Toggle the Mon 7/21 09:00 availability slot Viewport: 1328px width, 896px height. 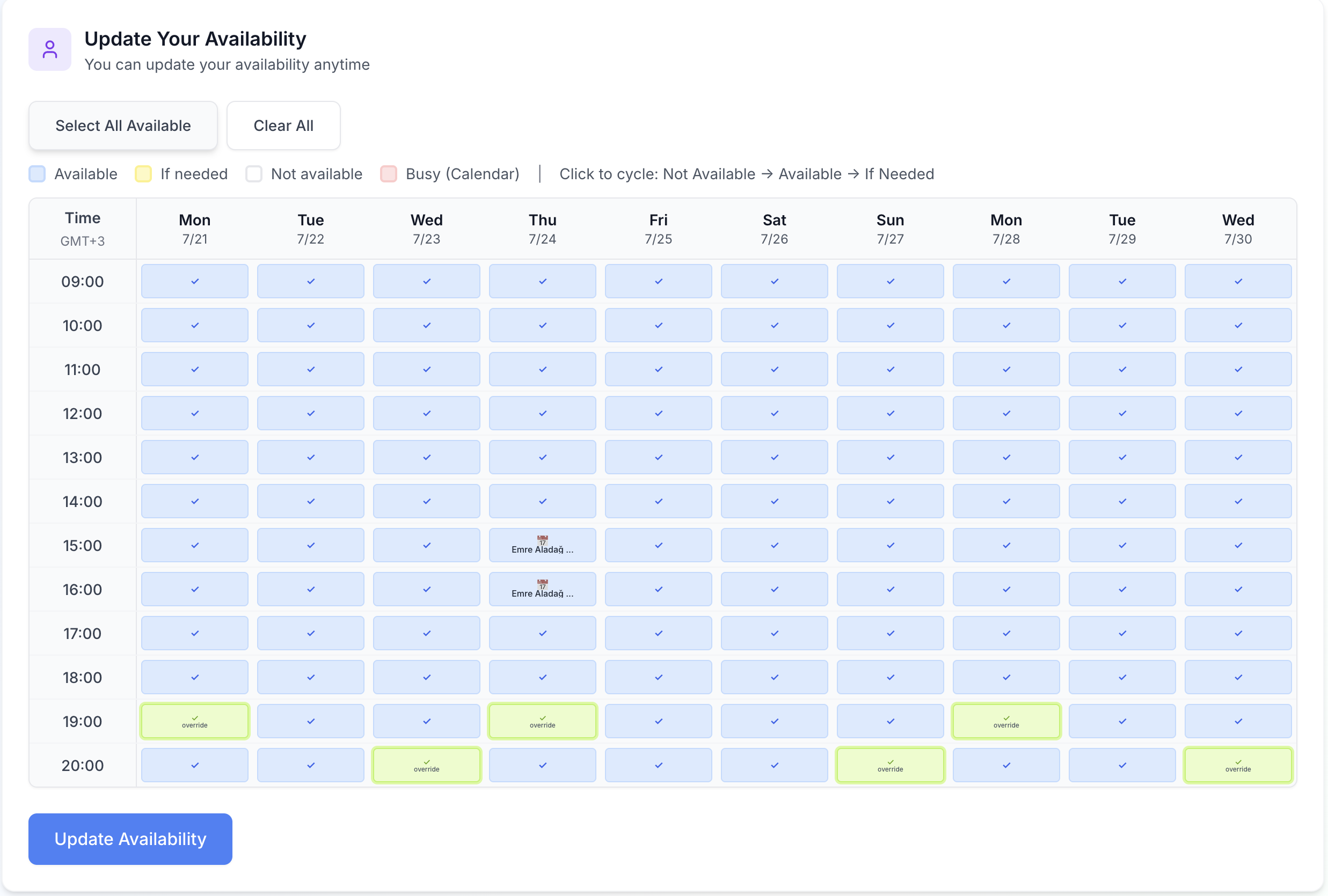[195, 281]
